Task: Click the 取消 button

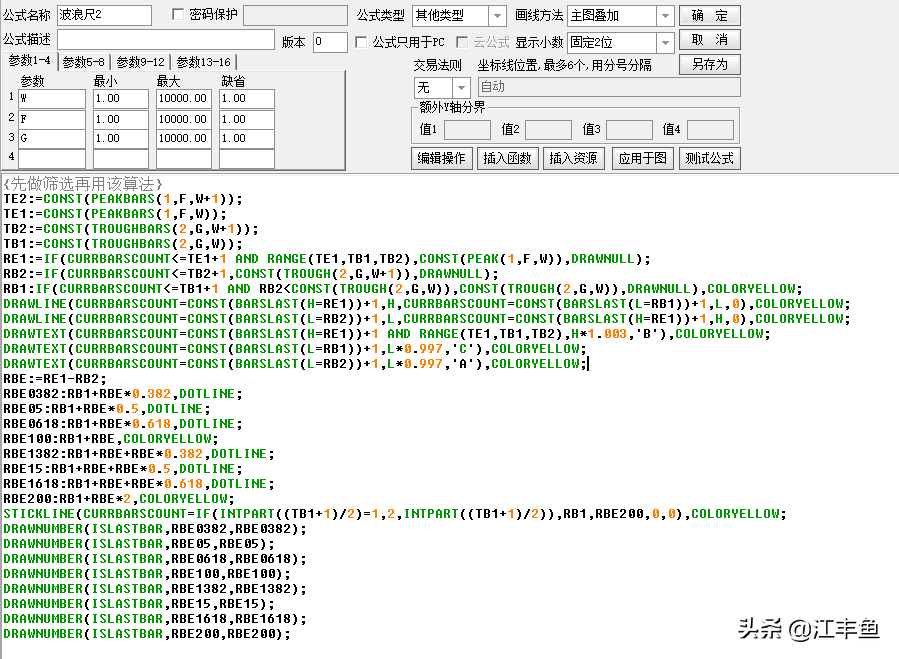Action: point(710,40)
